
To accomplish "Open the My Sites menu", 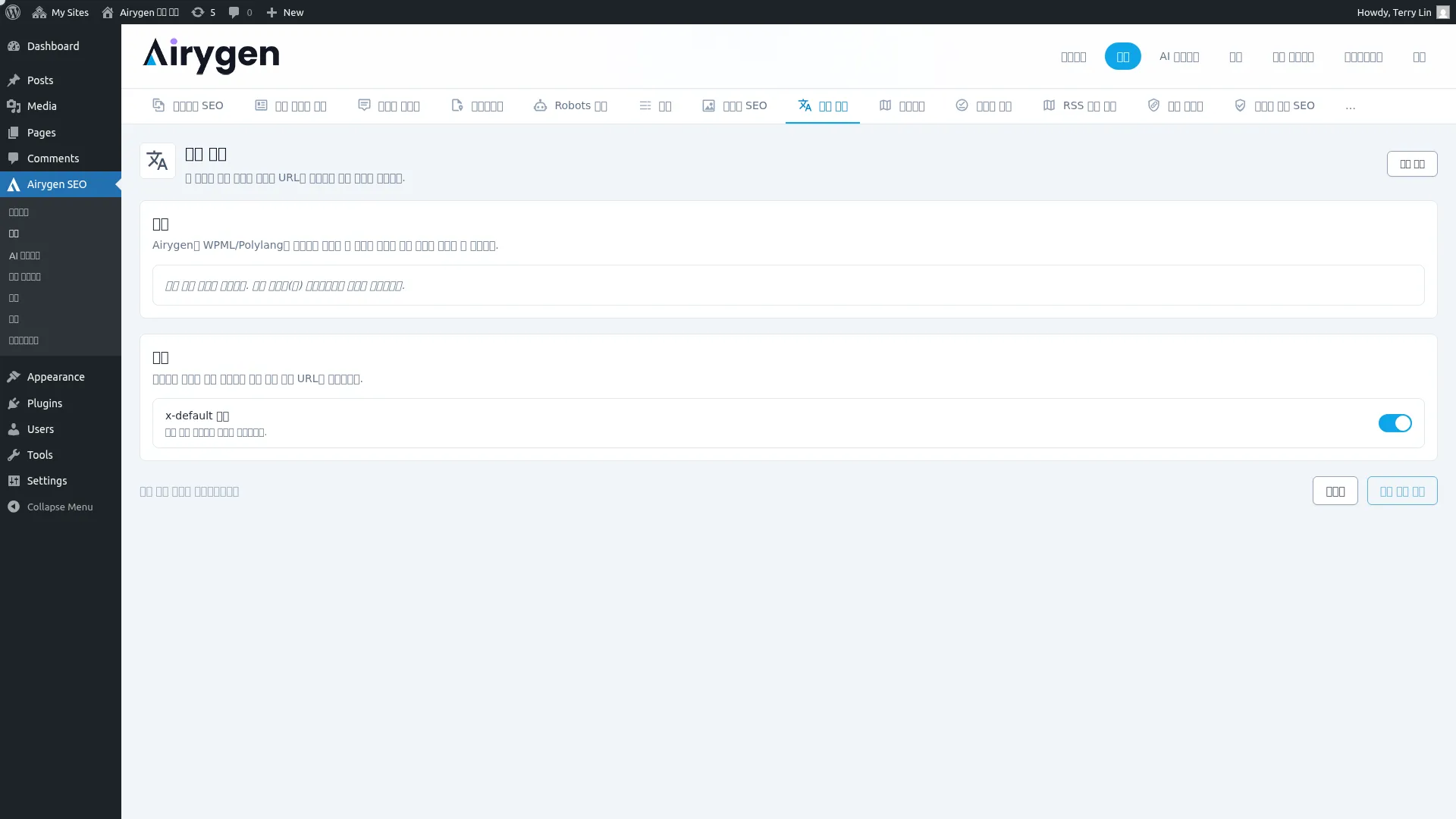I will pos(61,12).
